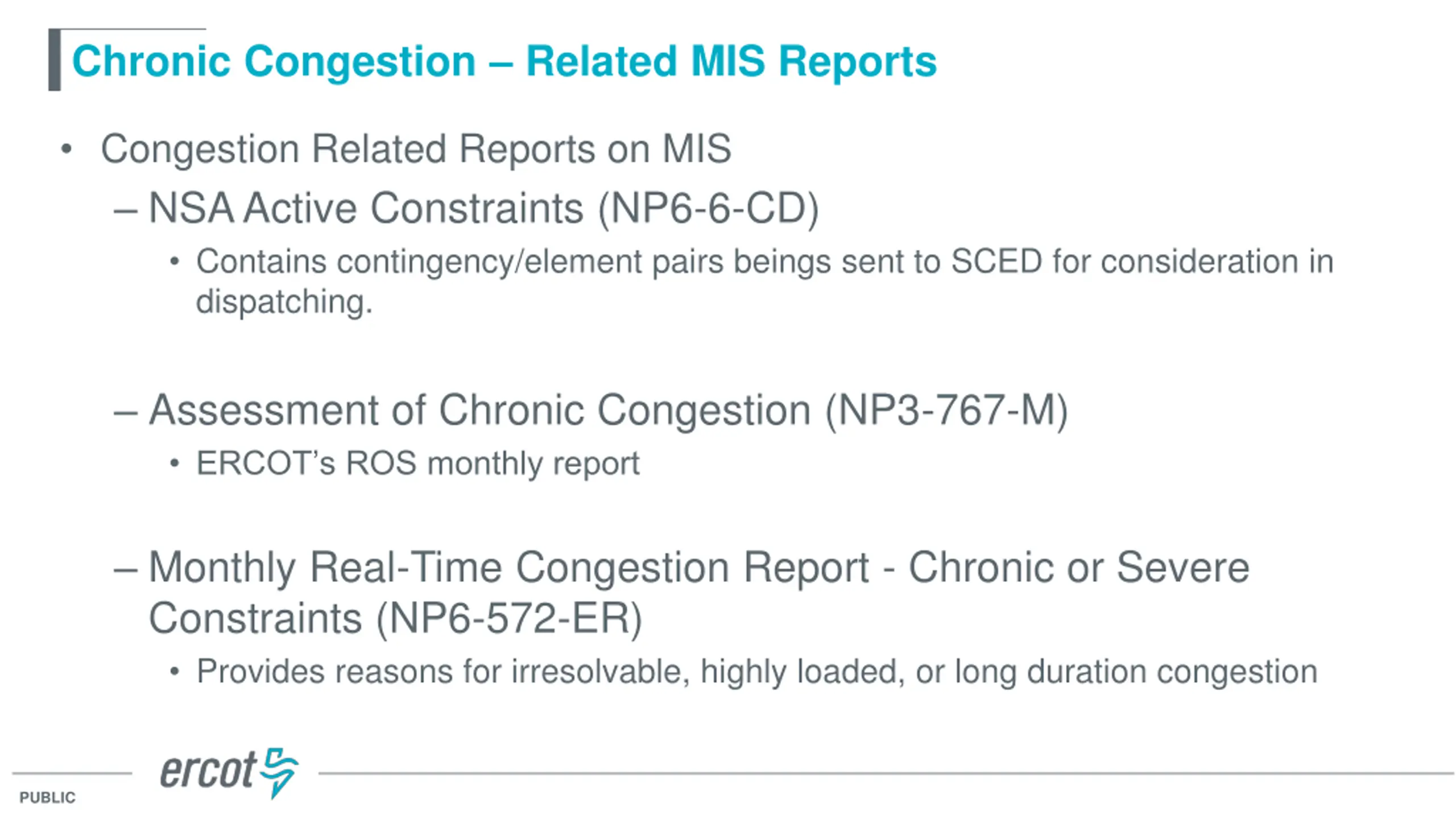Select ERCOT's ROS monthly report bullet
Screen dimensions: 1456x819
417,464
